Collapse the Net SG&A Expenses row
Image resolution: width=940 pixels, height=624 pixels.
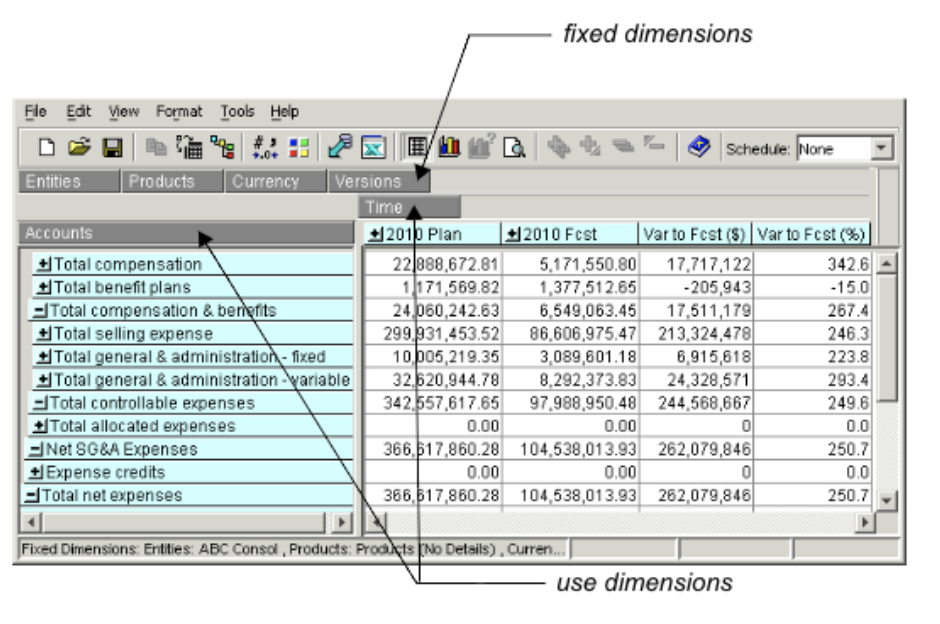coord(35,449)
